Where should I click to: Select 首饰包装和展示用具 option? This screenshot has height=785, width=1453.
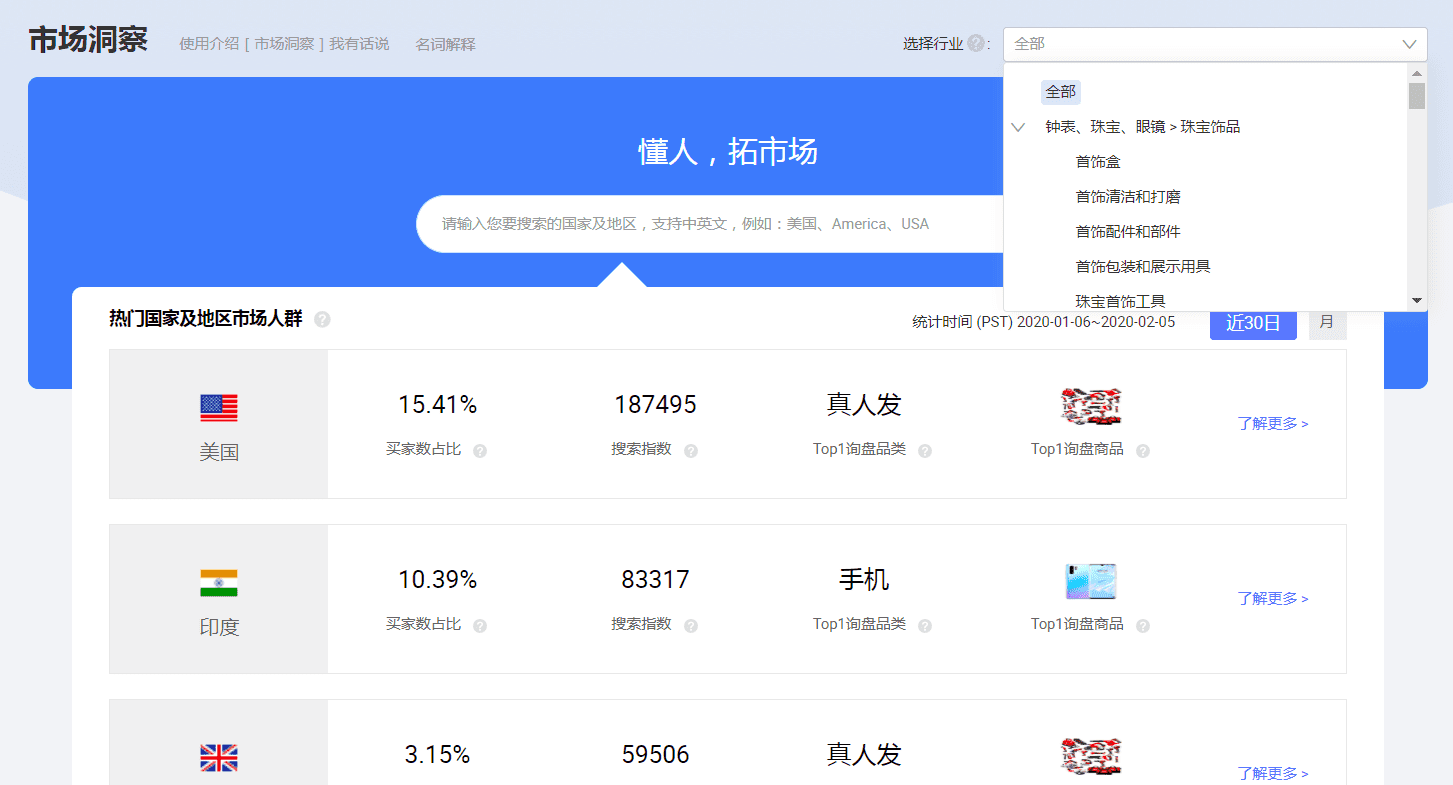(1143, 267)
